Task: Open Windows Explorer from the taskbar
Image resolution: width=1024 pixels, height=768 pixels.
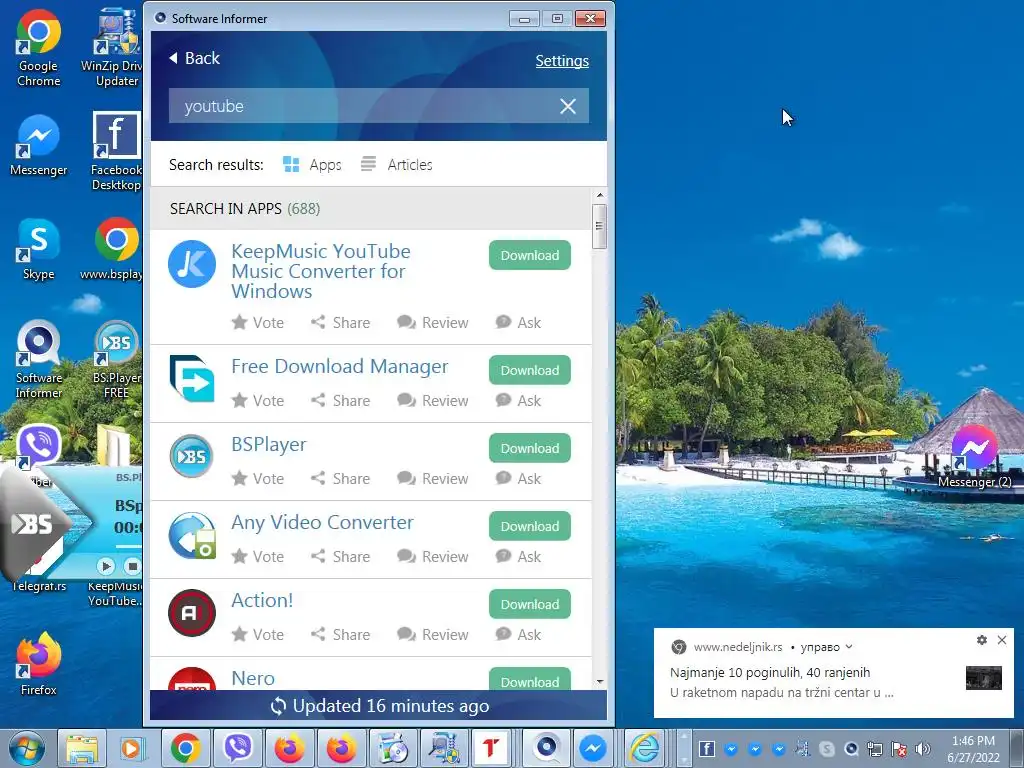Action: pos(82,748)
